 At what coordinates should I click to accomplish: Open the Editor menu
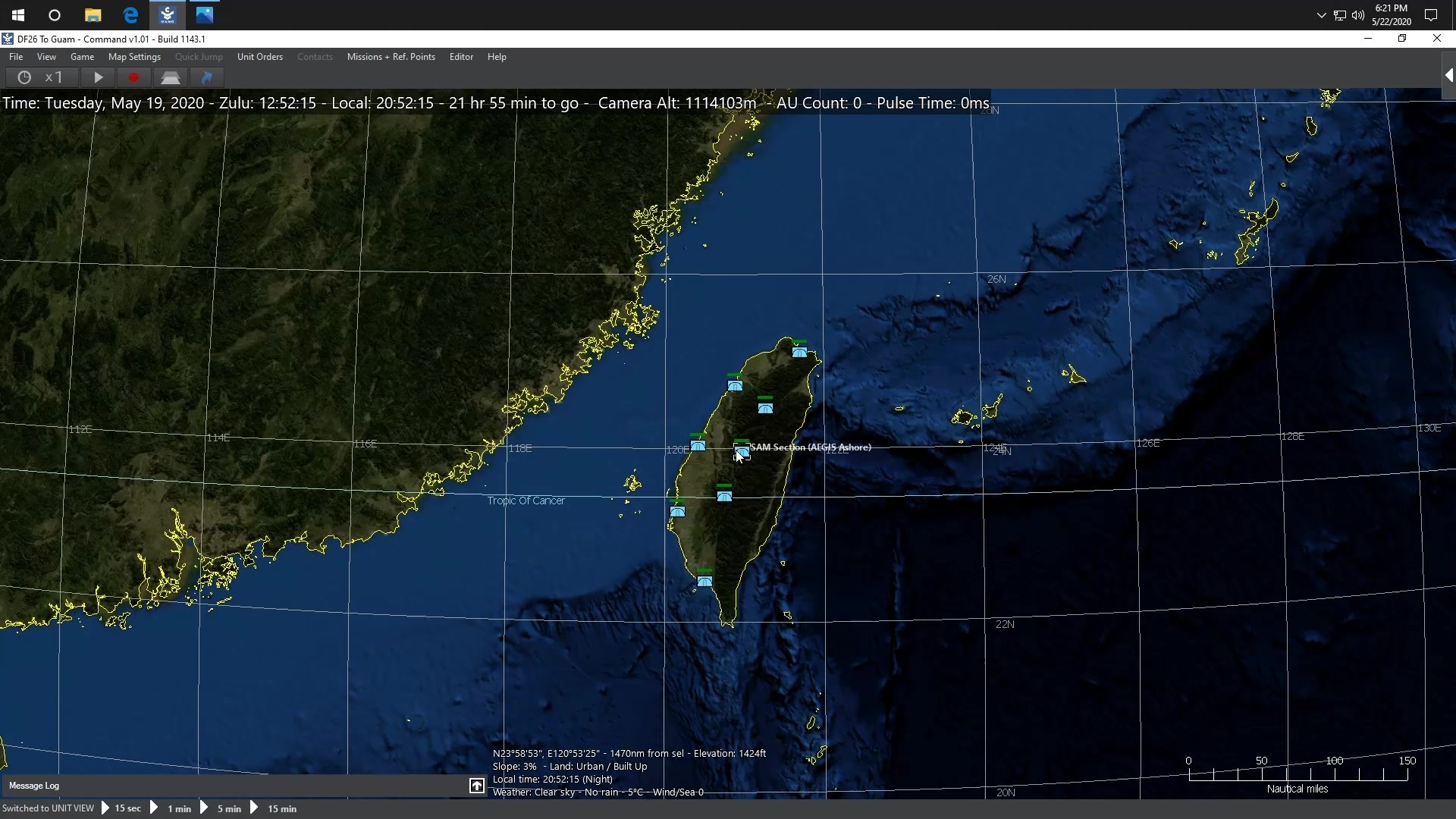(x=461, y=57)
